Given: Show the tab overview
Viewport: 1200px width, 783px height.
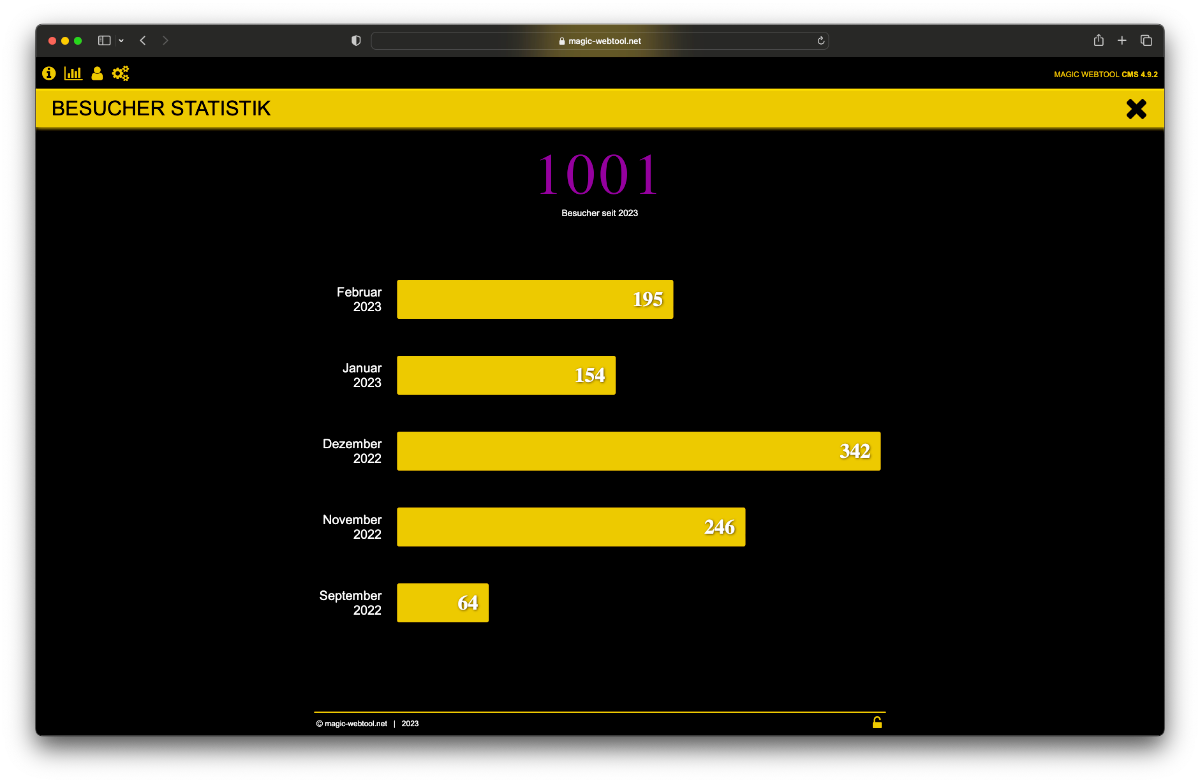Looking at the screenshot, I should (1146, 40).
